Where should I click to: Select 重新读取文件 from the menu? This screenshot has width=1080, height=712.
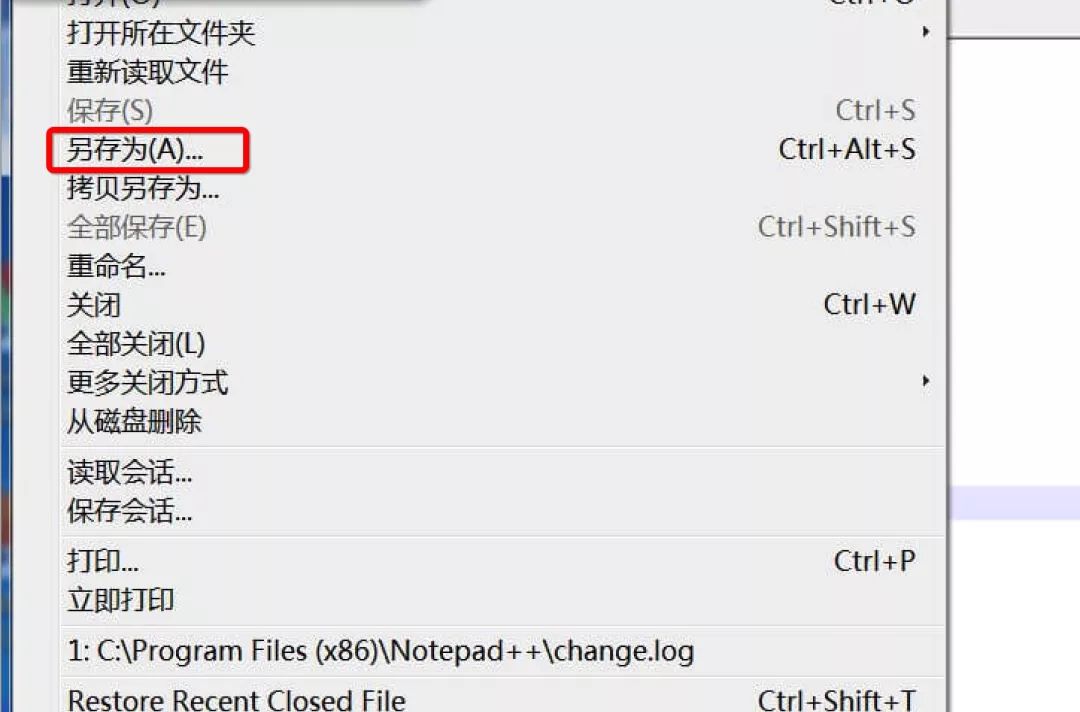[501, 72]
